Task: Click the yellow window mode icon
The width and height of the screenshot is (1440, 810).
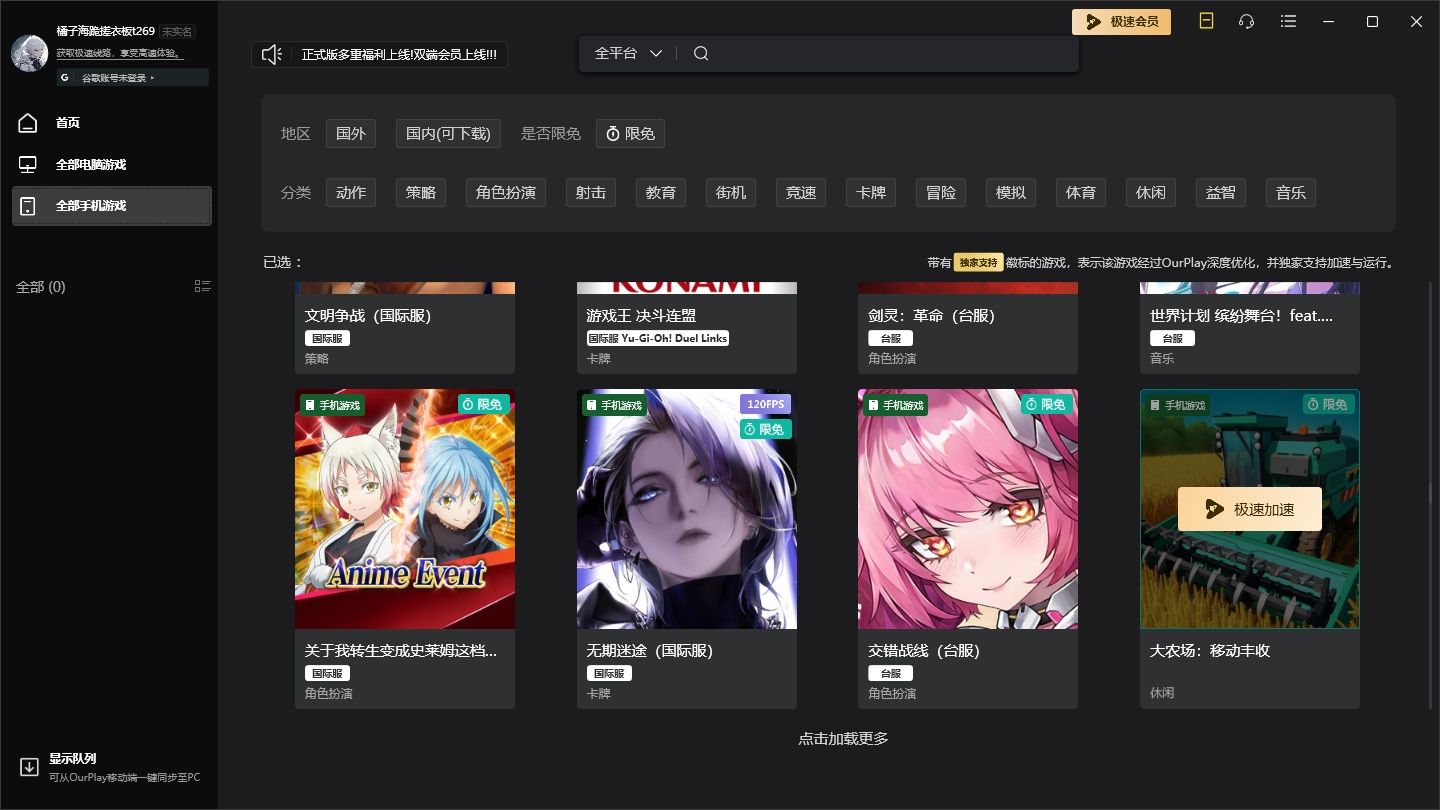Action: (1206, 21)
